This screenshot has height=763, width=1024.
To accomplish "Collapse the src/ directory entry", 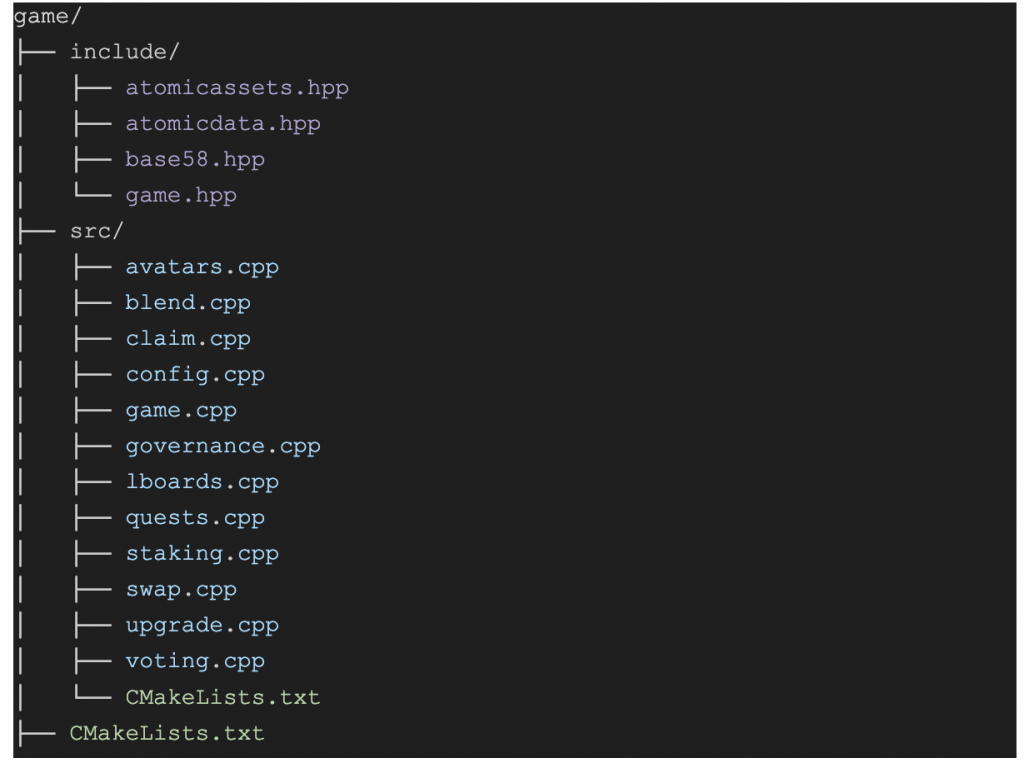I will point(96,231).
